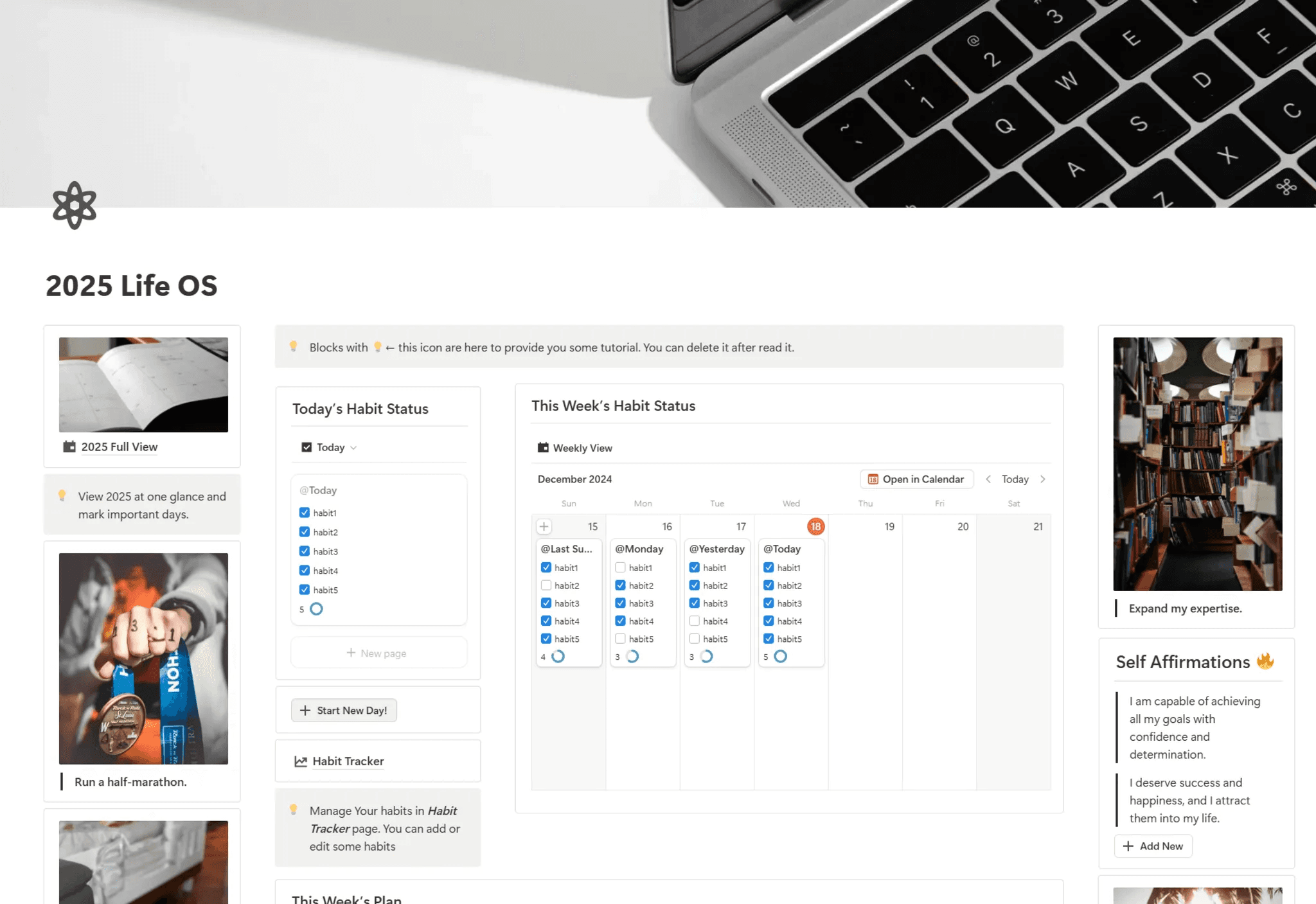Click Open in Calendar button
Viewport: 1316px width, 904px height.
916,479
